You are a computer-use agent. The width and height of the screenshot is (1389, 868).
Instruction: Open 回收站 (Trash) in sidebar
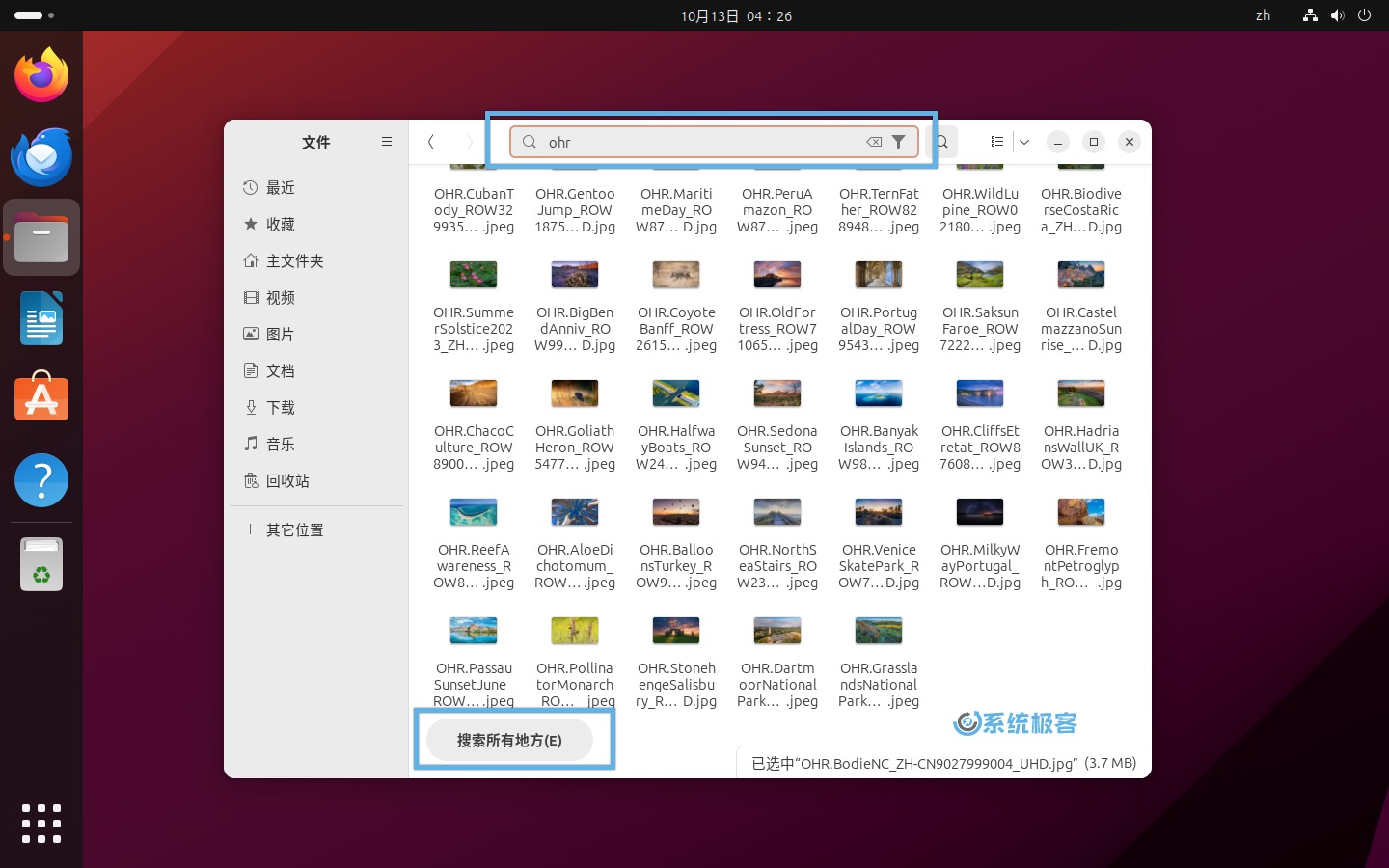click(x=316, y=480)
